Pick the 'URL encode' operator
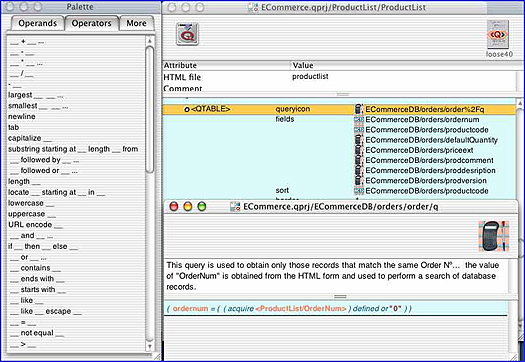The height and width of the screenshot is (362, 525). click(35, 225)
